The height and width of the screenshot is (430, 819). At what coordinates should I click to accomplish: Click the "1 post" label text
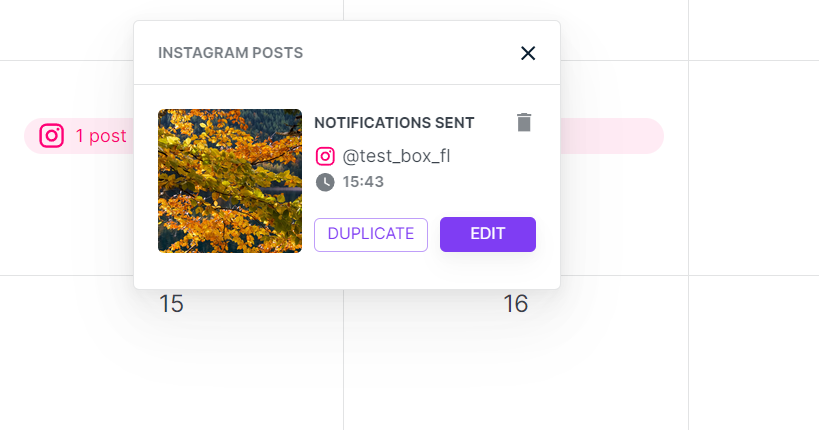click(101, 136)
